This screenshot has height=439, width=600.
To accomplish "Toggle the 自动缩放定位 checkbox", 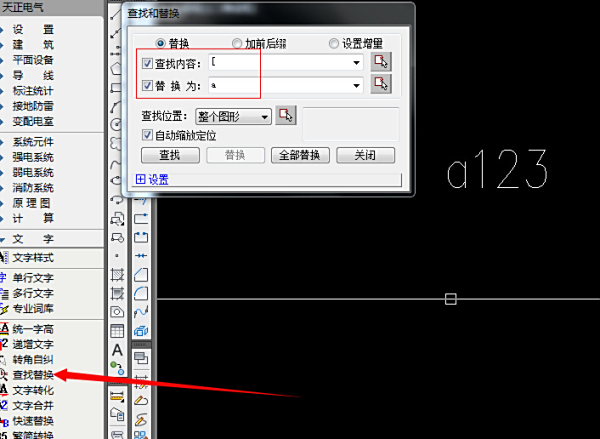I will tap(147, 135).
